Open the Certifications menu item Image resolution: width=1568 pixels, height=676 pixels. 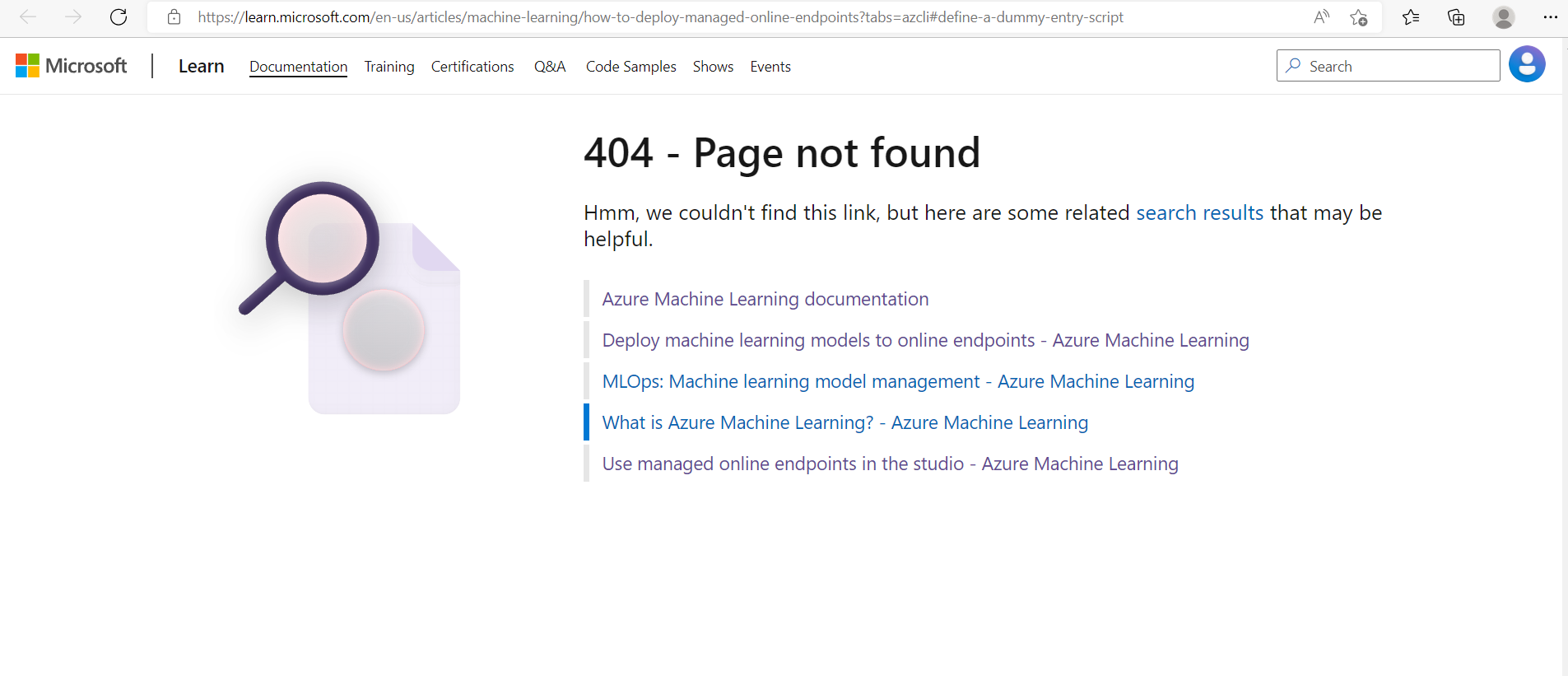click(x=472, y=67)
